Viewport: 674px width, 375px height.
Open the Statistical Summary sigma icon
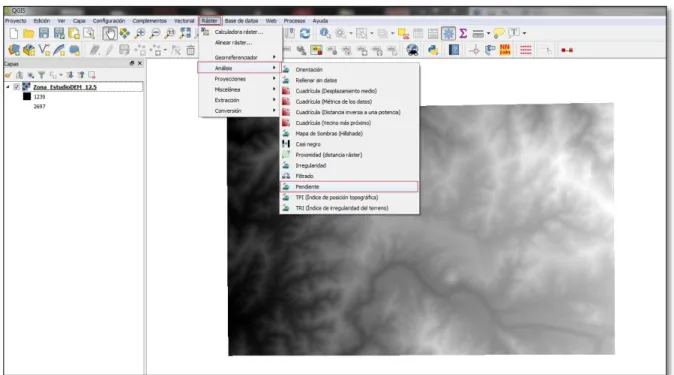[463, 33]
